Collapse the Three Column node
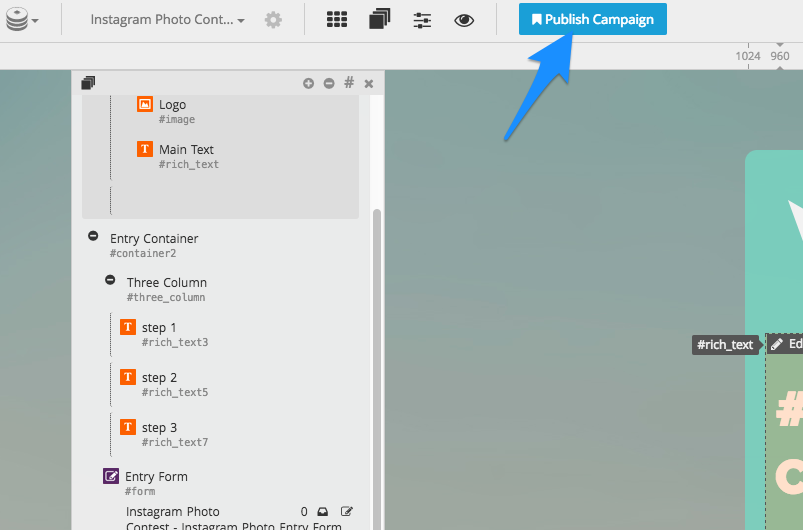The width and height of the screenshot is (803, 530). point(110,281)
